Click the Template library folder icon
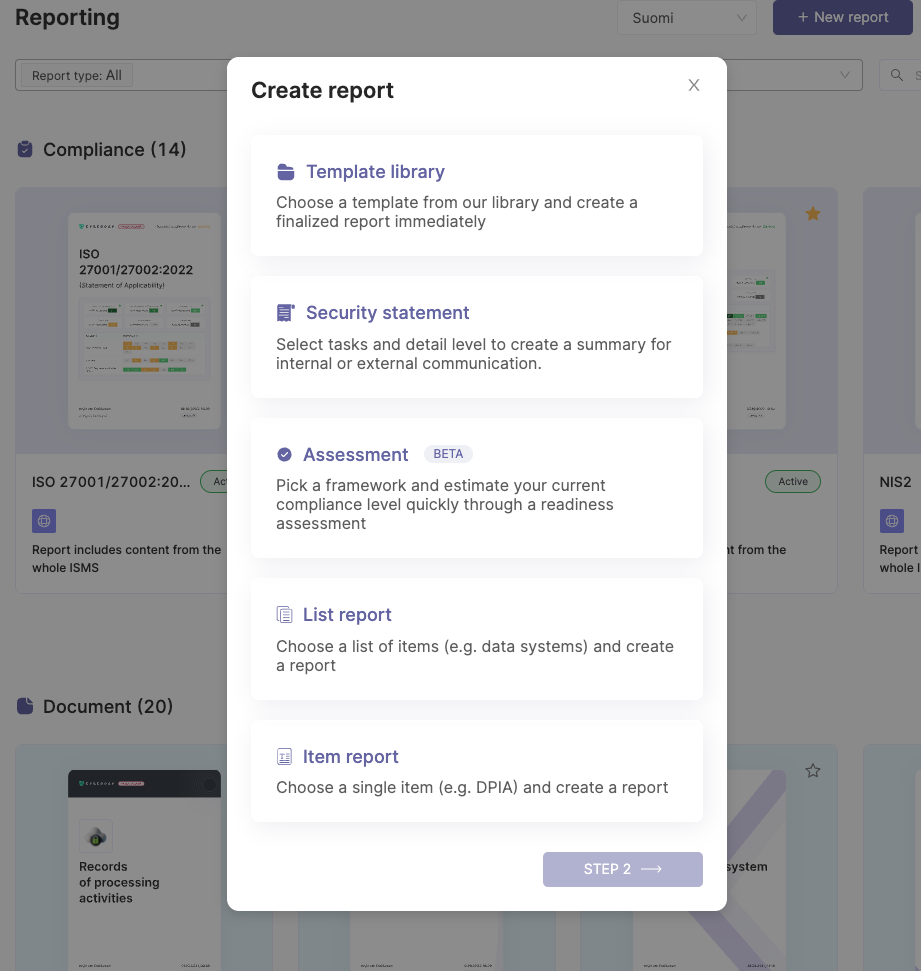Image resolution: width=921 pixels, height=971 pixels. [286, 172]
